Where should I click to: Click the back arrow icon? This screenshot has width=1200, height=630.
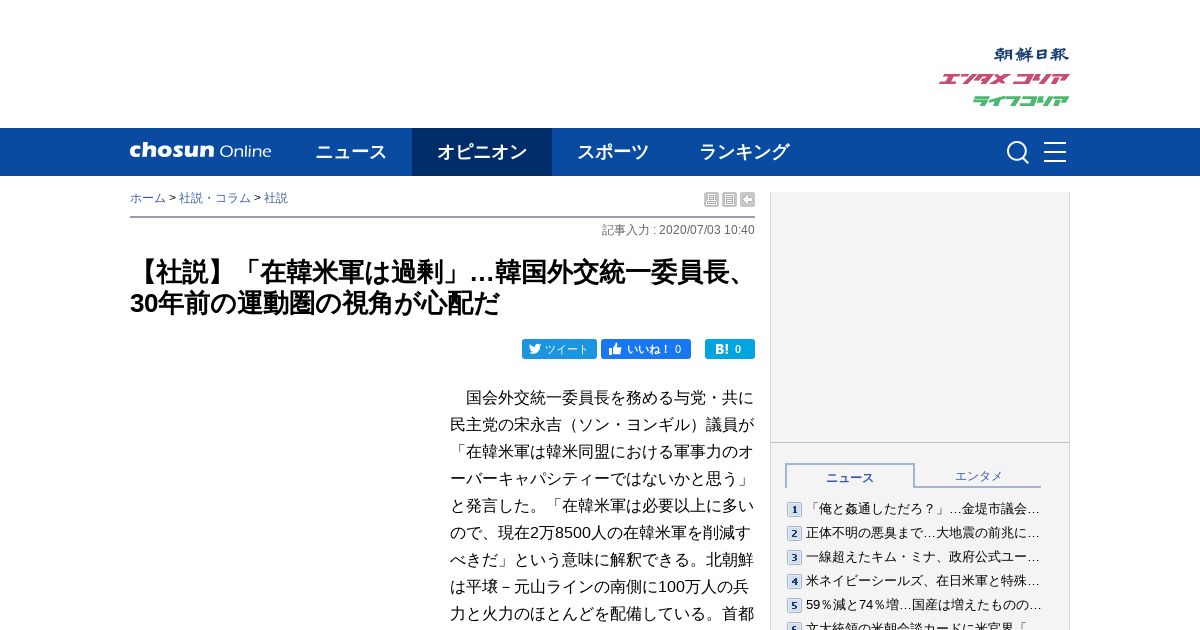pyautogui.click(x=747, y=200)
